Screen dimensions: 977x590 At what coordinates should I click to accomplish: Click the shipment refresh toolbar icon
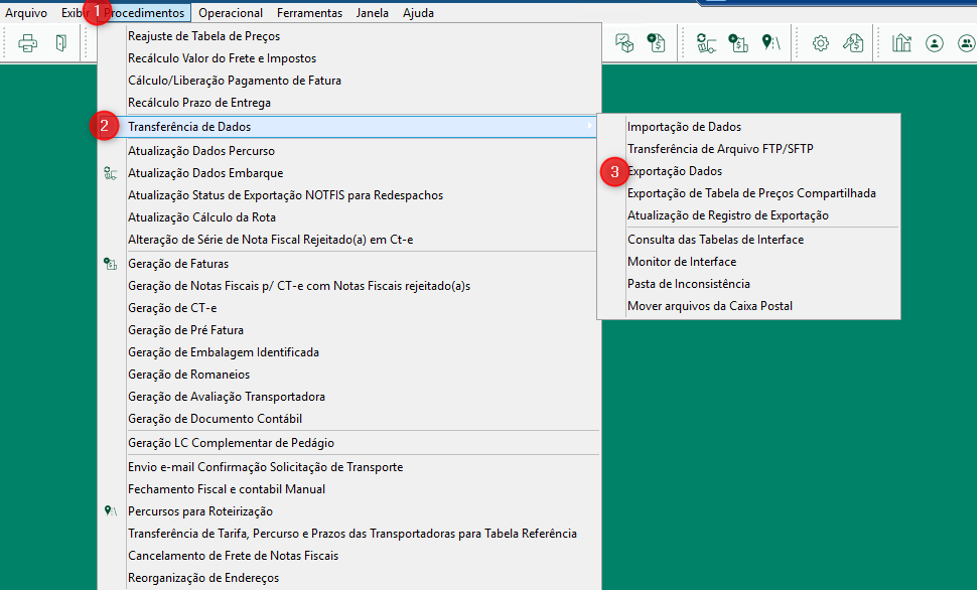pos(706,43)
